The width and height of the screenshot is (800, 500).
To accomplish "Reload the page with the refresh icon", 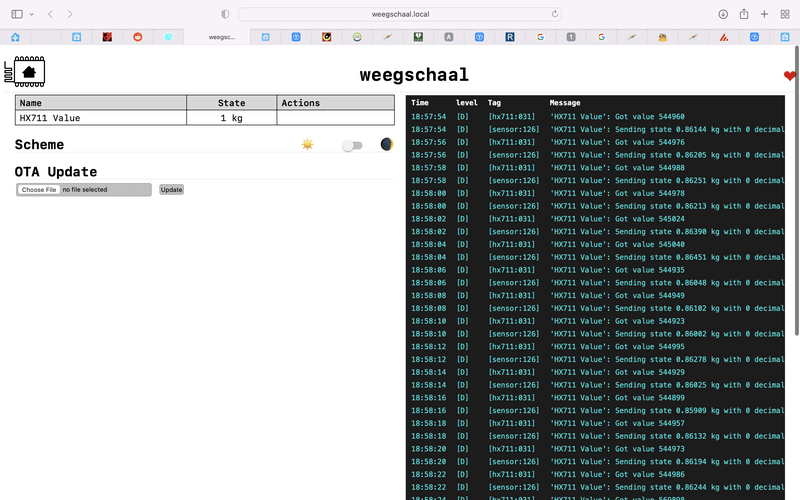I will (x=555, y=14).
